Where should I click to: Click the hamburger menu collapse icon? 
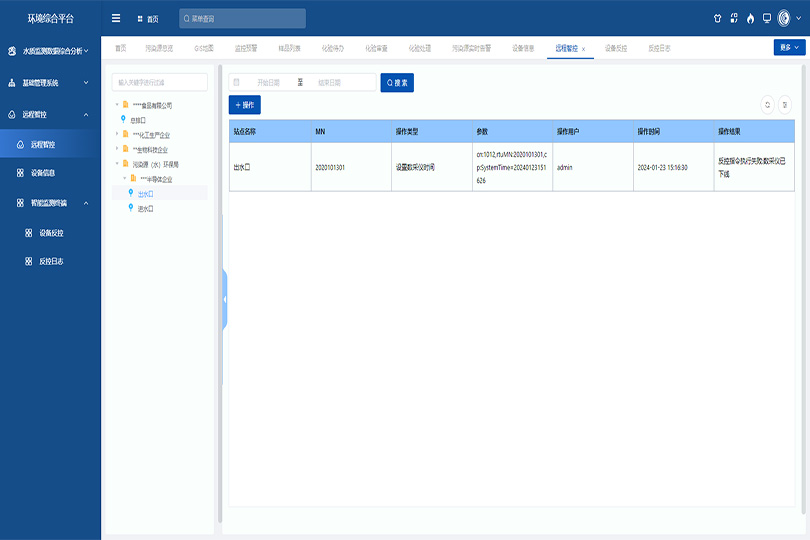click(116, 18)
